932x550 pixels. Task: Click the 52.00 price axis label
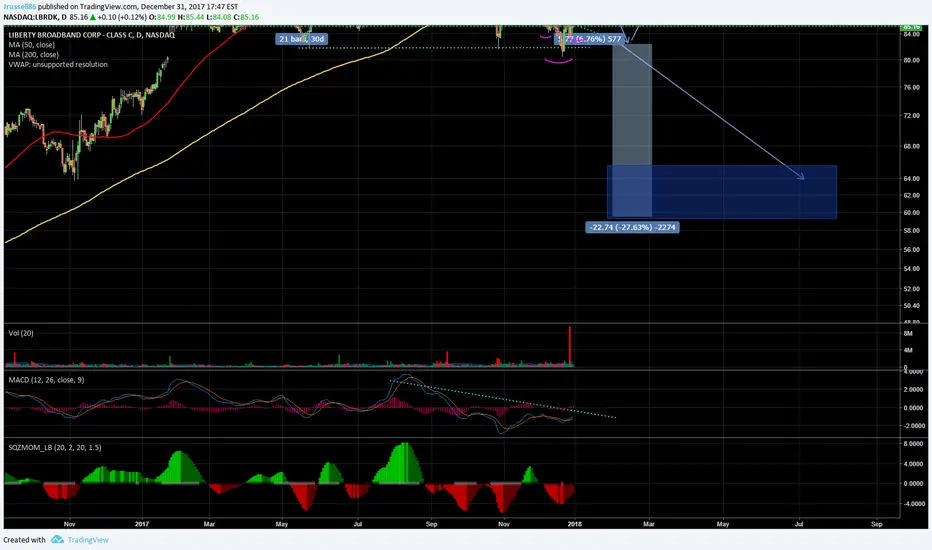tap(911, 289)
